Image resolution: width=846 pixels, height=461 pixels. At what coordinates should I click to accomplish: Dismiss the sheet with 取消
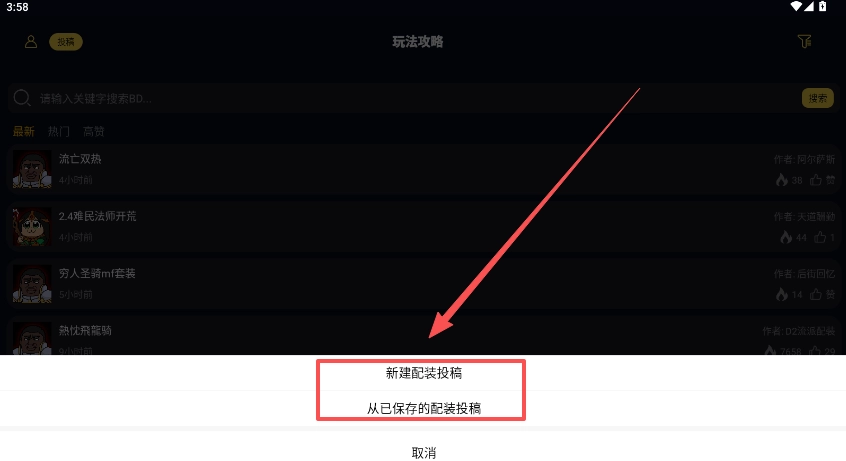coord(423,452)
